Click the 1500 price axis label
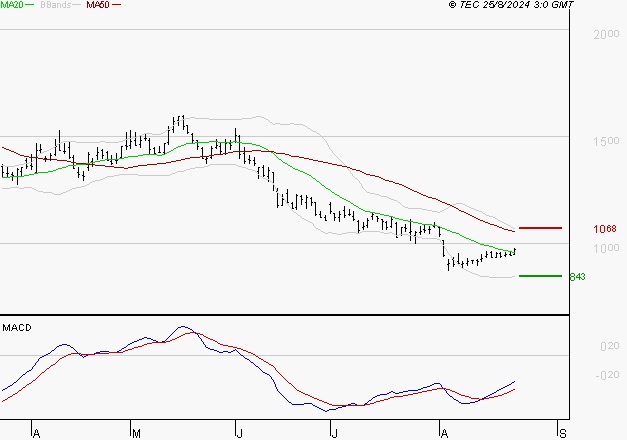 click(606, 141)
